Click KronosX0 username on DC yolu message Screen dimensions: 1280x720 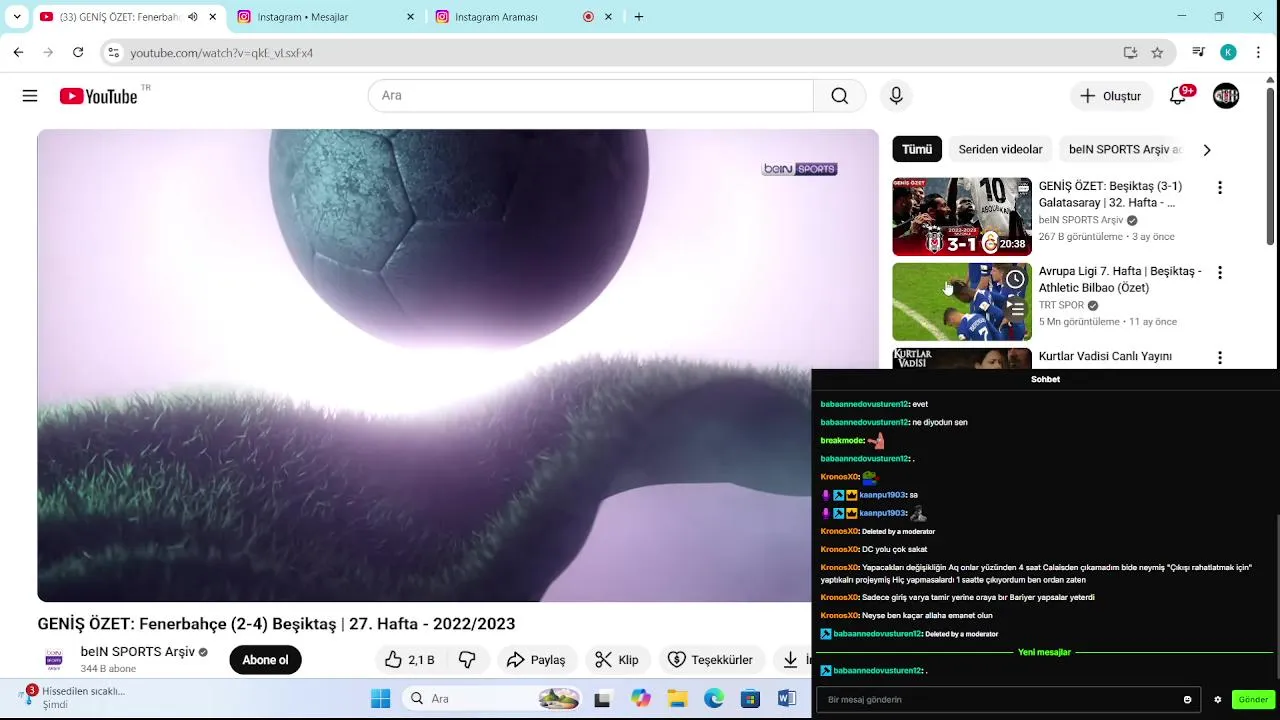click(839, 549)
